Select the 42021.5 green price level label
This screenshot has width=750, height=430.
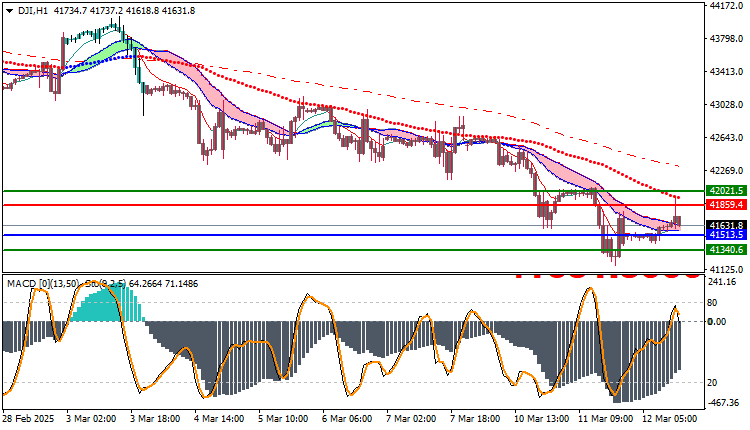tap(726, 191)
